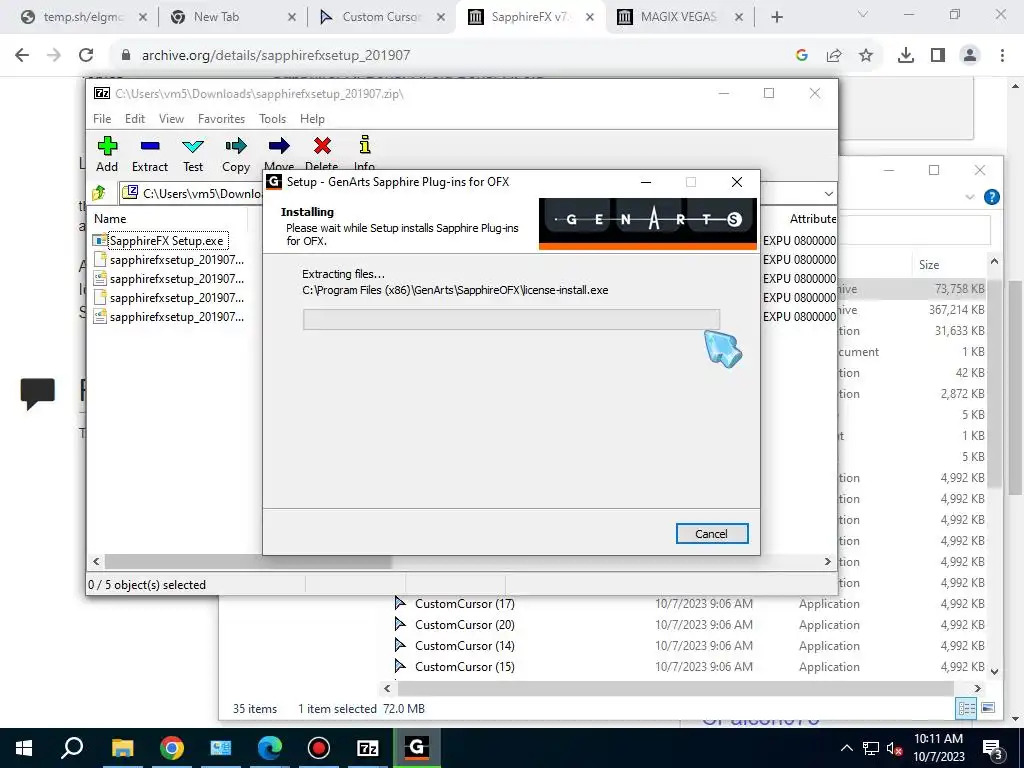This screenshot has height=768, width=1024.
Task: Bookmark this page with the star
Action: 866,56
